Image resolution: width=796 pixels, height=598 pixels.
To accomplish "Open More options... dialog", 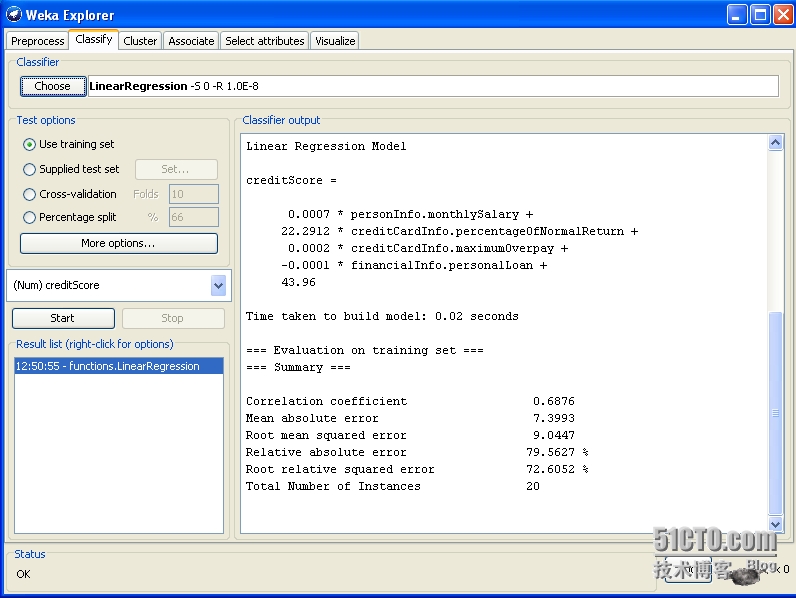I will 118,243.
